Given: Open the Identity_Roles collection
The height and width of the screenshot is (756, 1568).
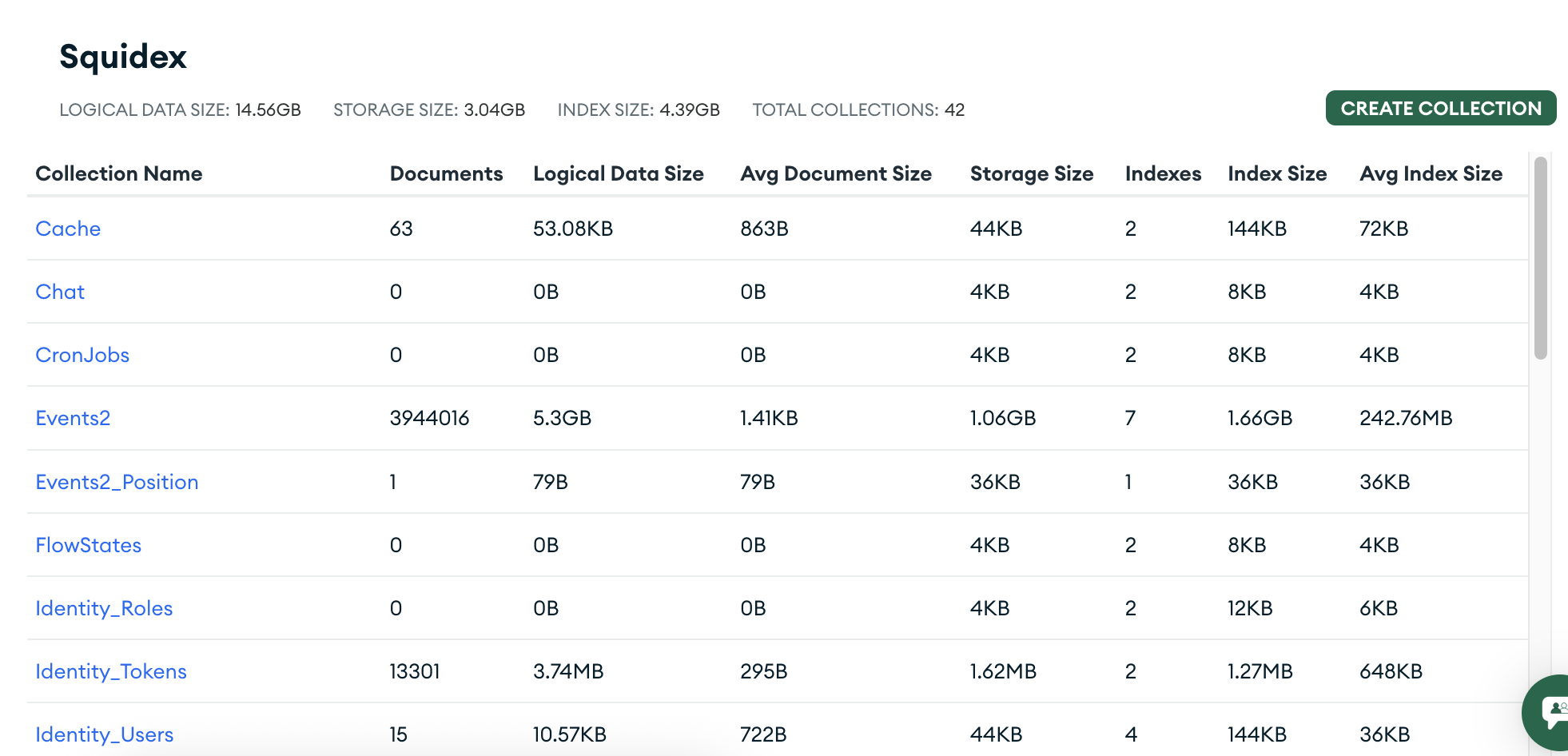Looking at the screenshot, I should click(104, 608).
